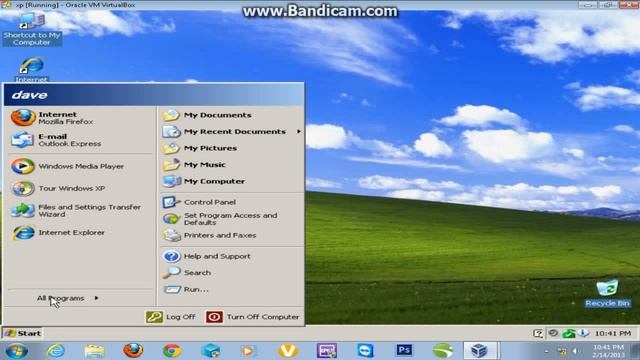Open the orange V icon on host taskbar
Image resolution: width=640 pixels, height=360 pixels.
click(x=288, y=351)
